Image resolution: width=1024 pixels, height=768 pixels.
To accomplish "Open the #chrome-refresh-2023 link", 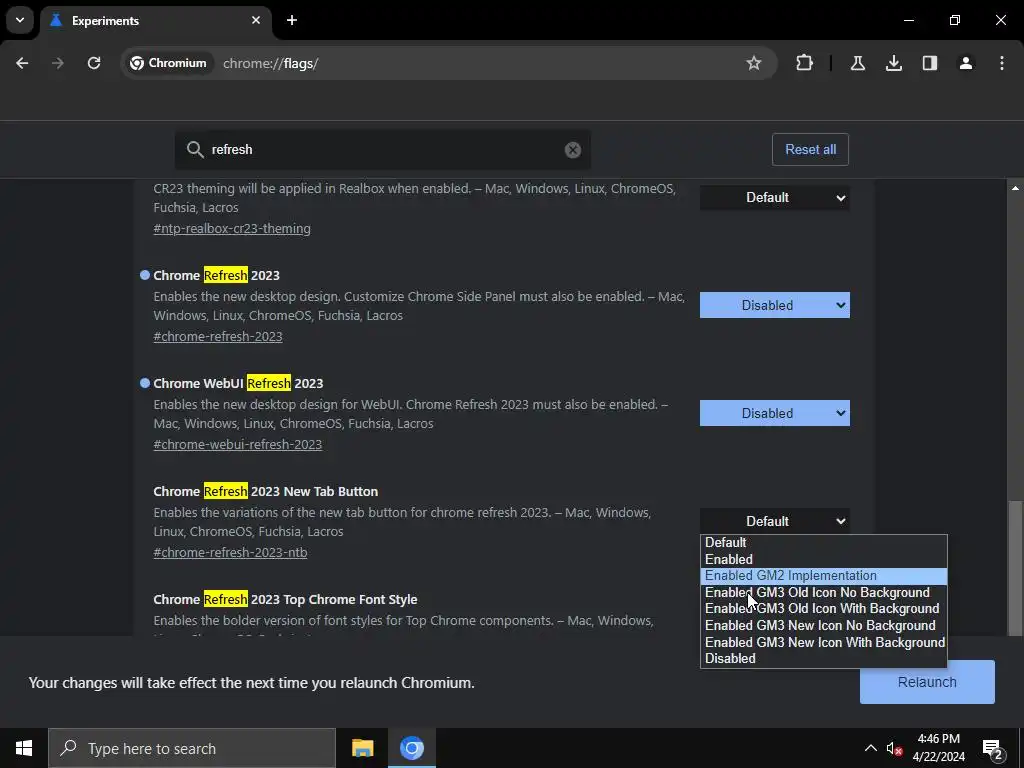I will 218,336.
